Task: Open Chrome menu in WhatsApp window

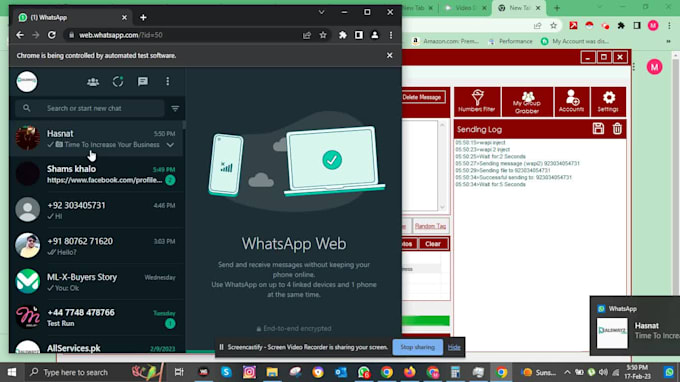Action: 391,35
